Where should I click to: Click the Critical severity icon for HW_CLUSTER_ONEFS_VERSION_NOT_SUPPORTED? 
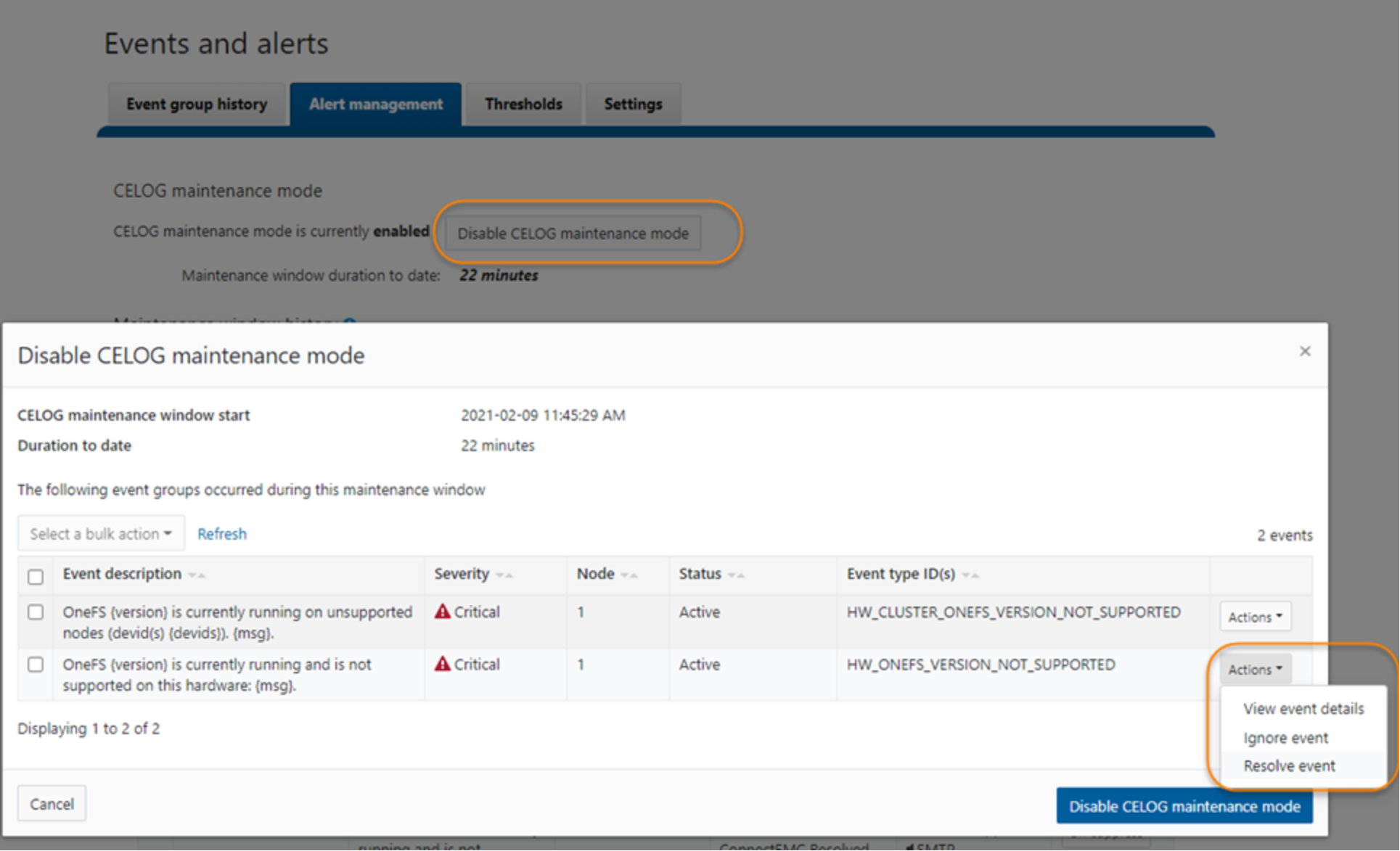(x=449, y=612)
